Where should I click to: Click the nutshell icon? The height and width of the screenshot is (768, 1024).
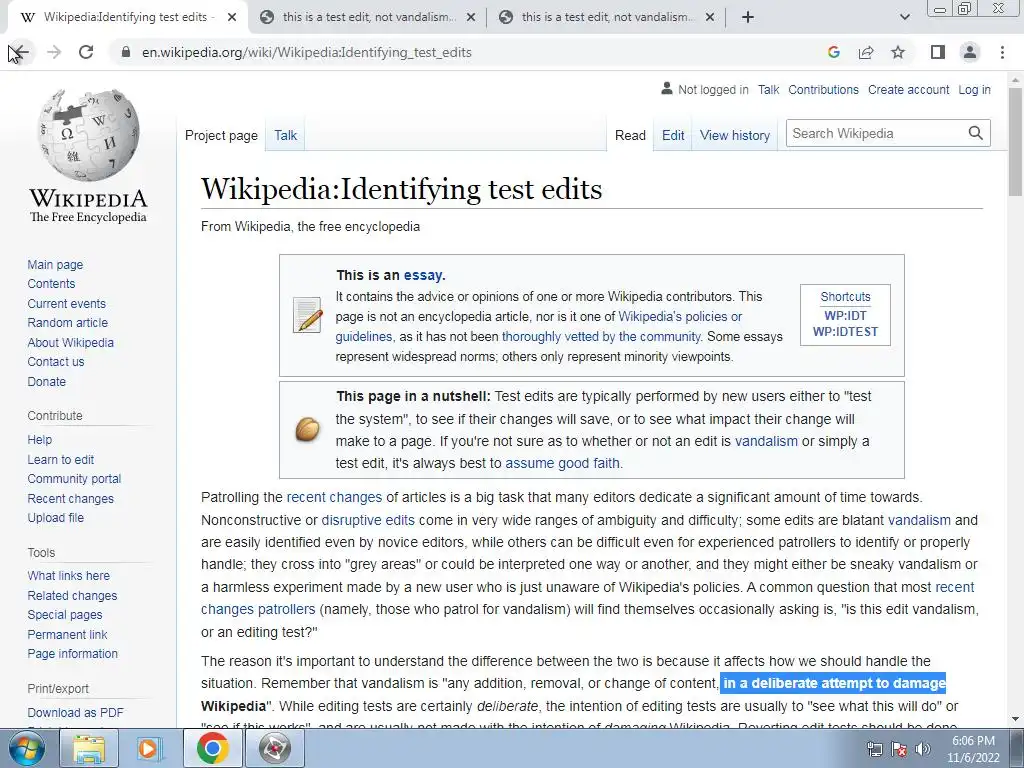pos(307,430)
